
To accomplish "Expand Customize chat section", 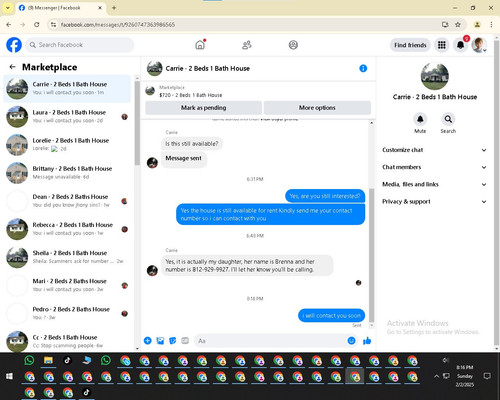I will pyautogui.click(x=434, y=150).
